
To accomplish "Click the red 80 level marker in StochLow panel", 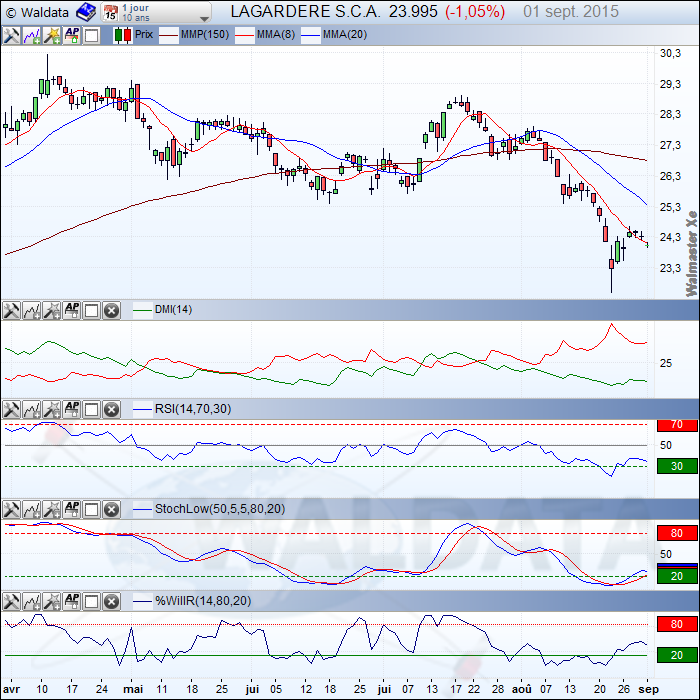I will pos(677,533).
